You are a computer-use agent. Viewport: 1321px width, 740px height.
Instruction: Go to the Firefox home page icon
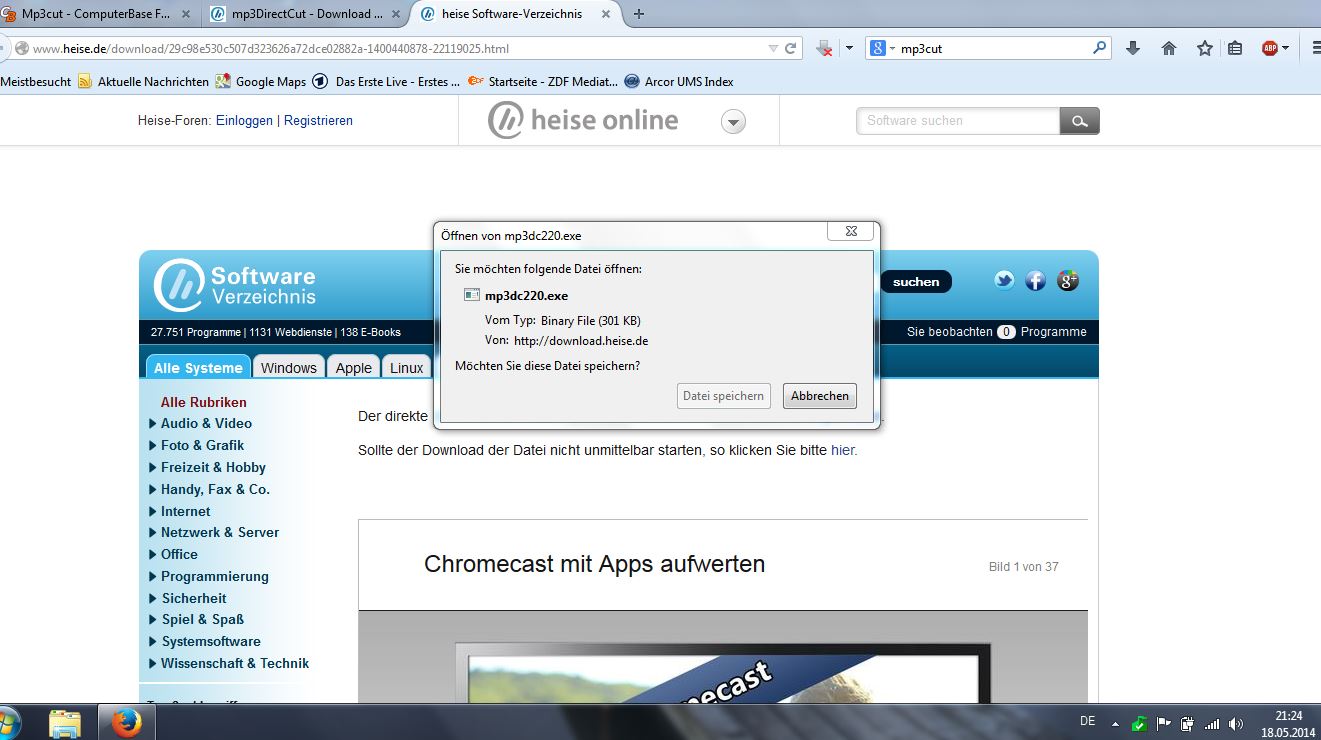tap(1169, 48)
